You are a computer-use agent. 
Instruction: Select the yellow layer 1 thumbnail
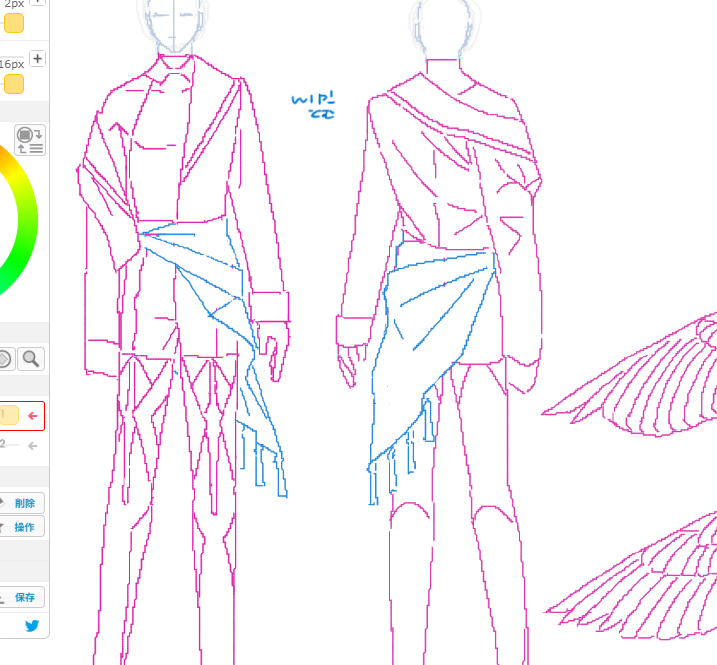[8, 415]
